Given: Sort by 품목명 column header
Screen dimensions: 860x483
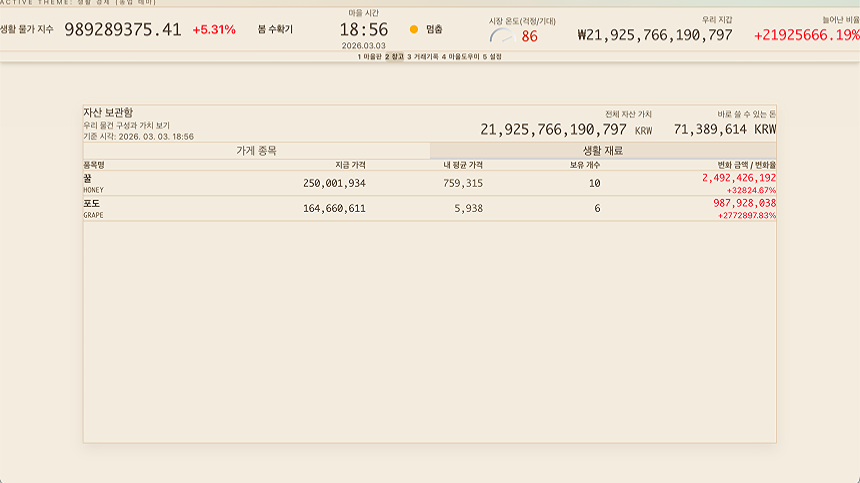Looking at the screenshot, I should click(x=94, y=165).
